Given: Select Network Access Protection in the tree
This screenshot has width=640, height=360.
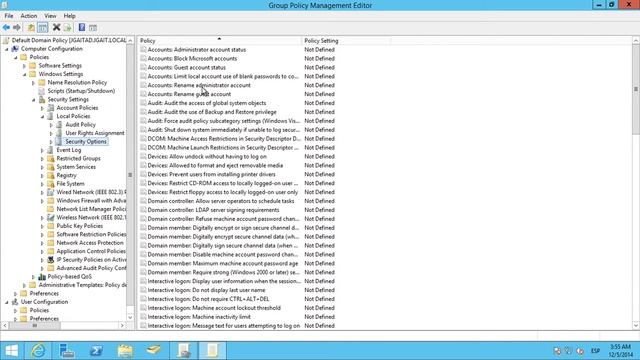Looking at the screenshot, I should [90, 243].
